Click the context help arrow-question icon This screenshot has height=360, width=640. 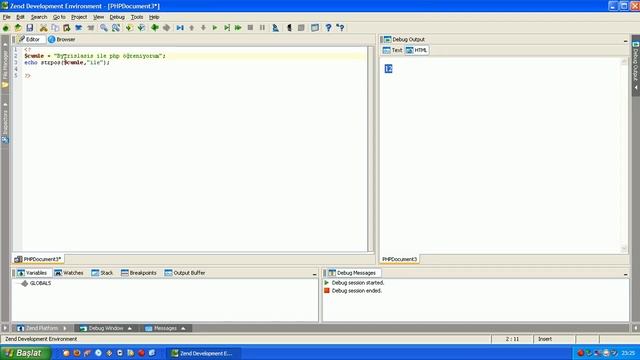tap(340, 28)
